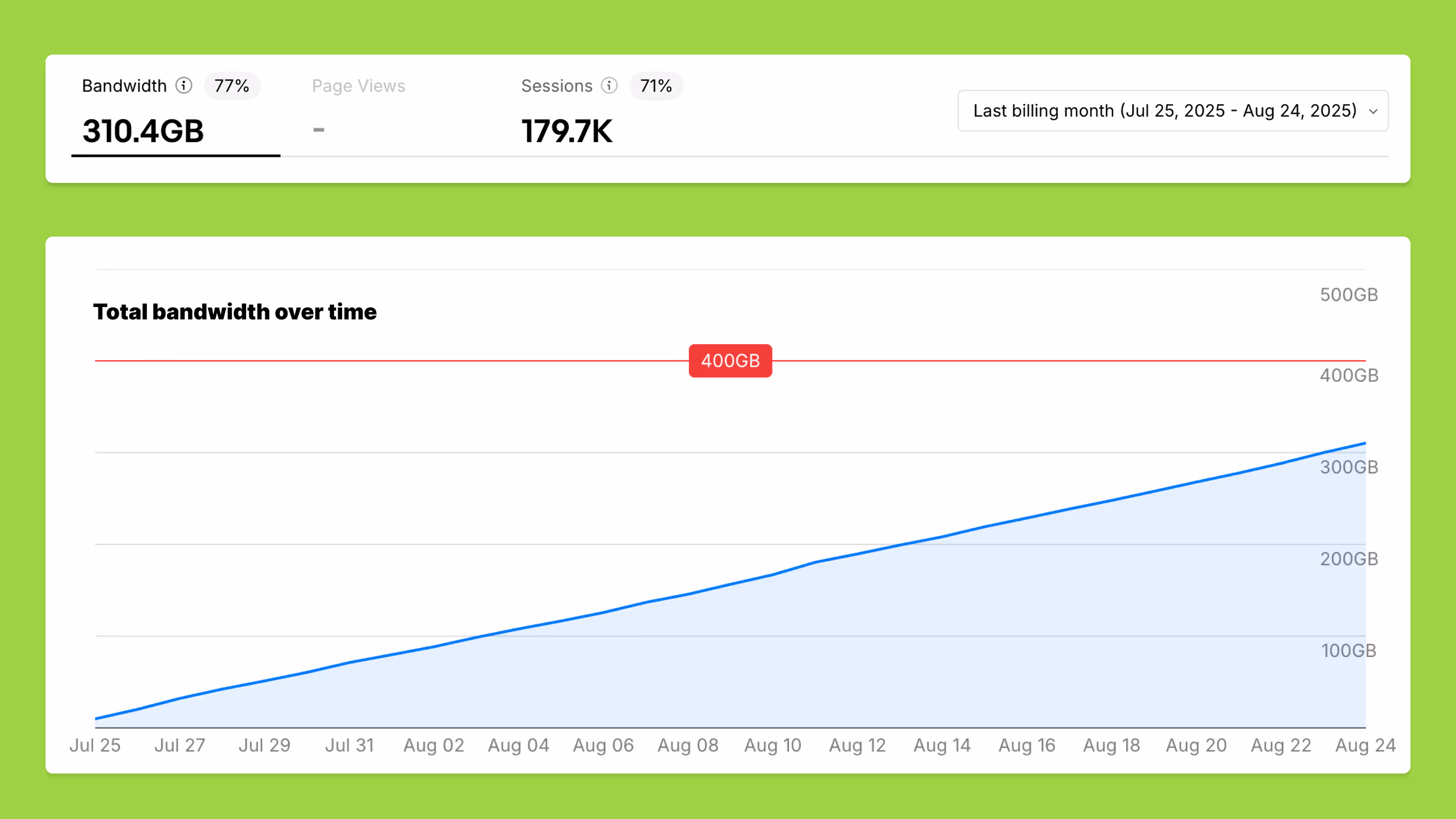Switch to the Page Views tab

[359, 86]
